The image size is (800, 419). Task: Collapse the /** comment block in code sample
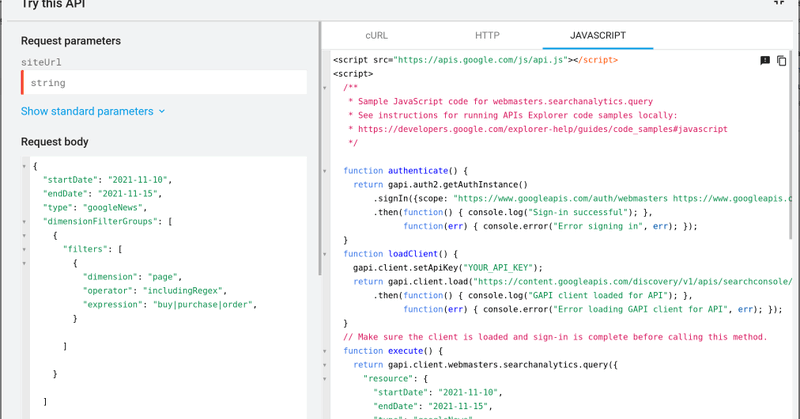tap(324, 88)
